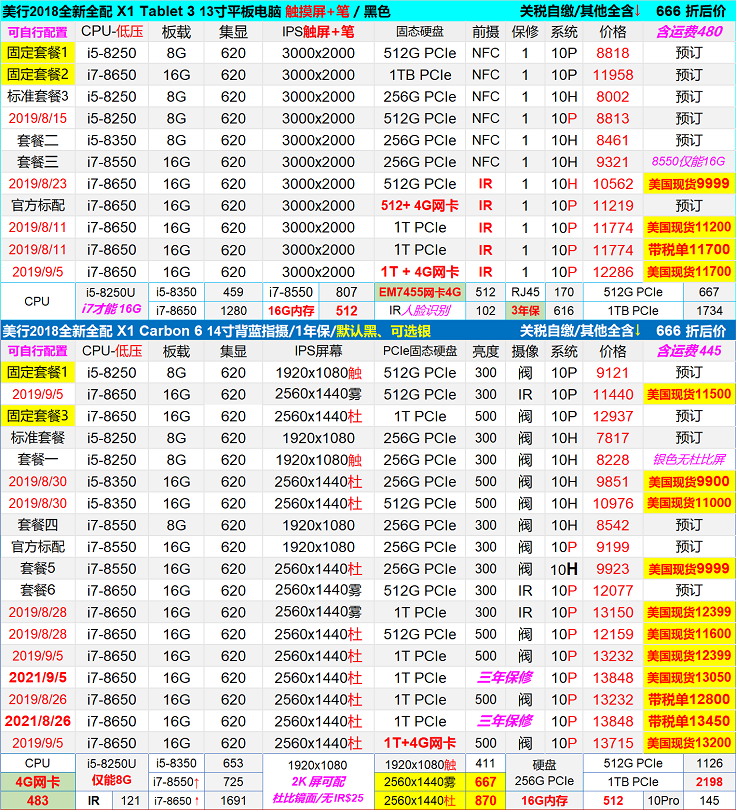
Task: Select the 2021/8/26 date cell
Action: [38, 721]
